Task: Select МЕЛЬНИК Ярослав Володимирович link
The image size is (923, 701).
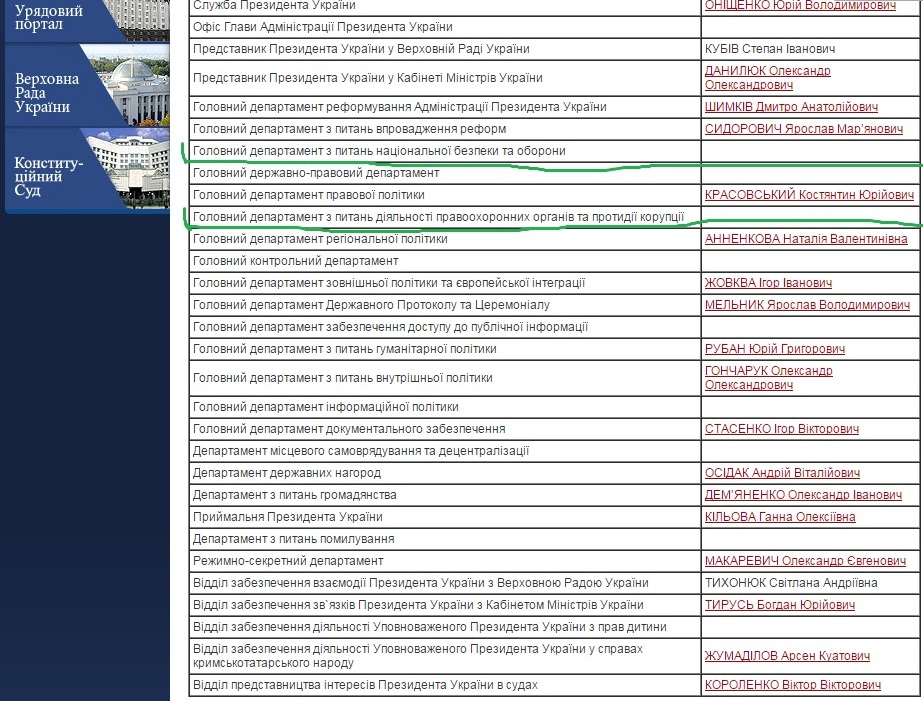Action: (807, 305)
